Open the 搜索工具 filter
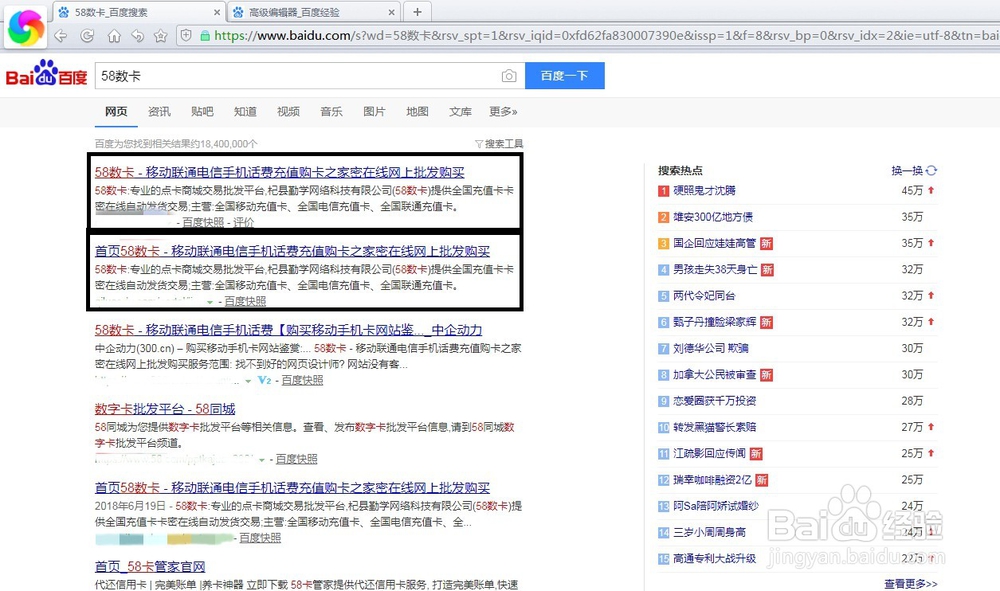1000x591 pixels. tap(499, 144)
